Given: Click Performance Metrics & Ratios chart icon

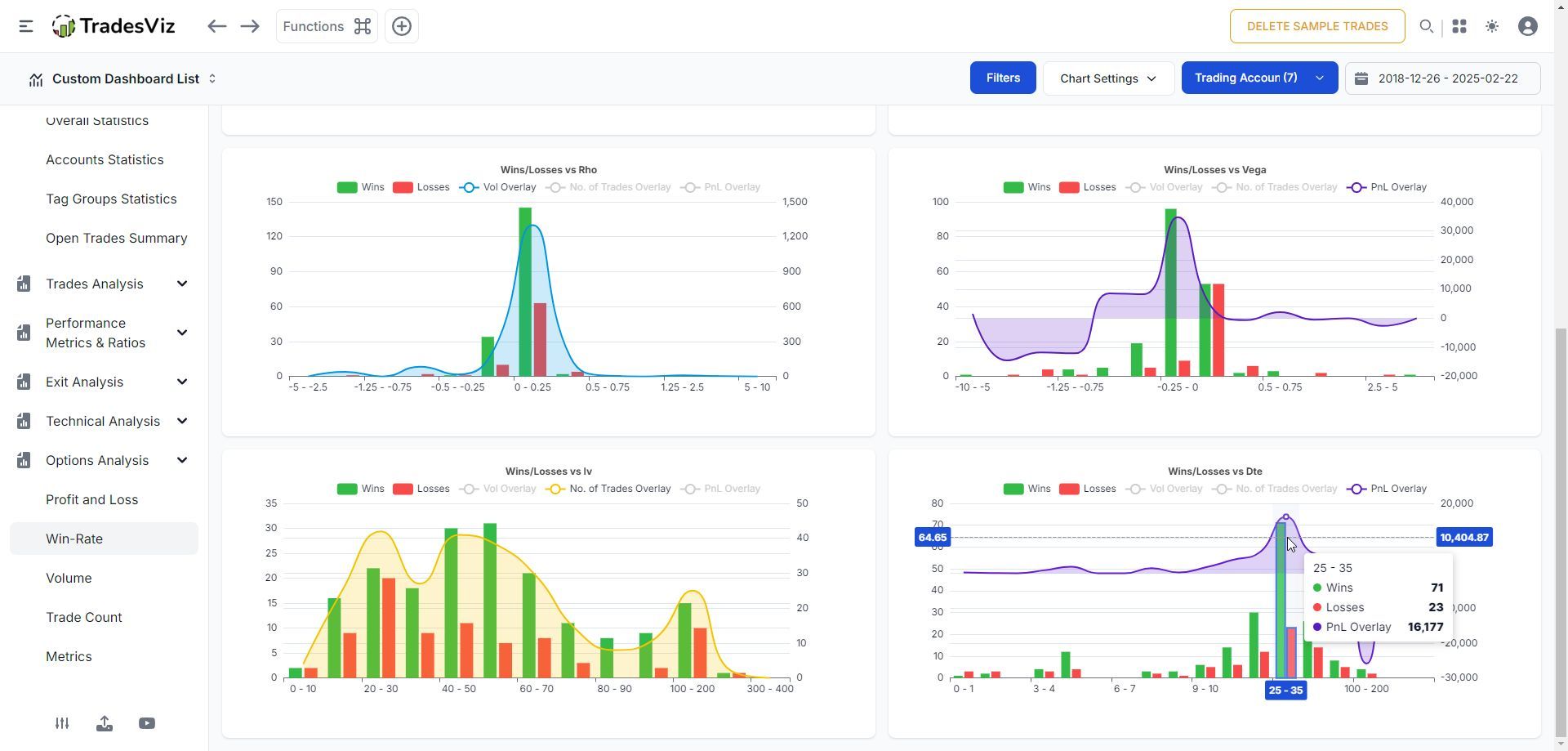Looking at the screenshot, I should point(24,333).
